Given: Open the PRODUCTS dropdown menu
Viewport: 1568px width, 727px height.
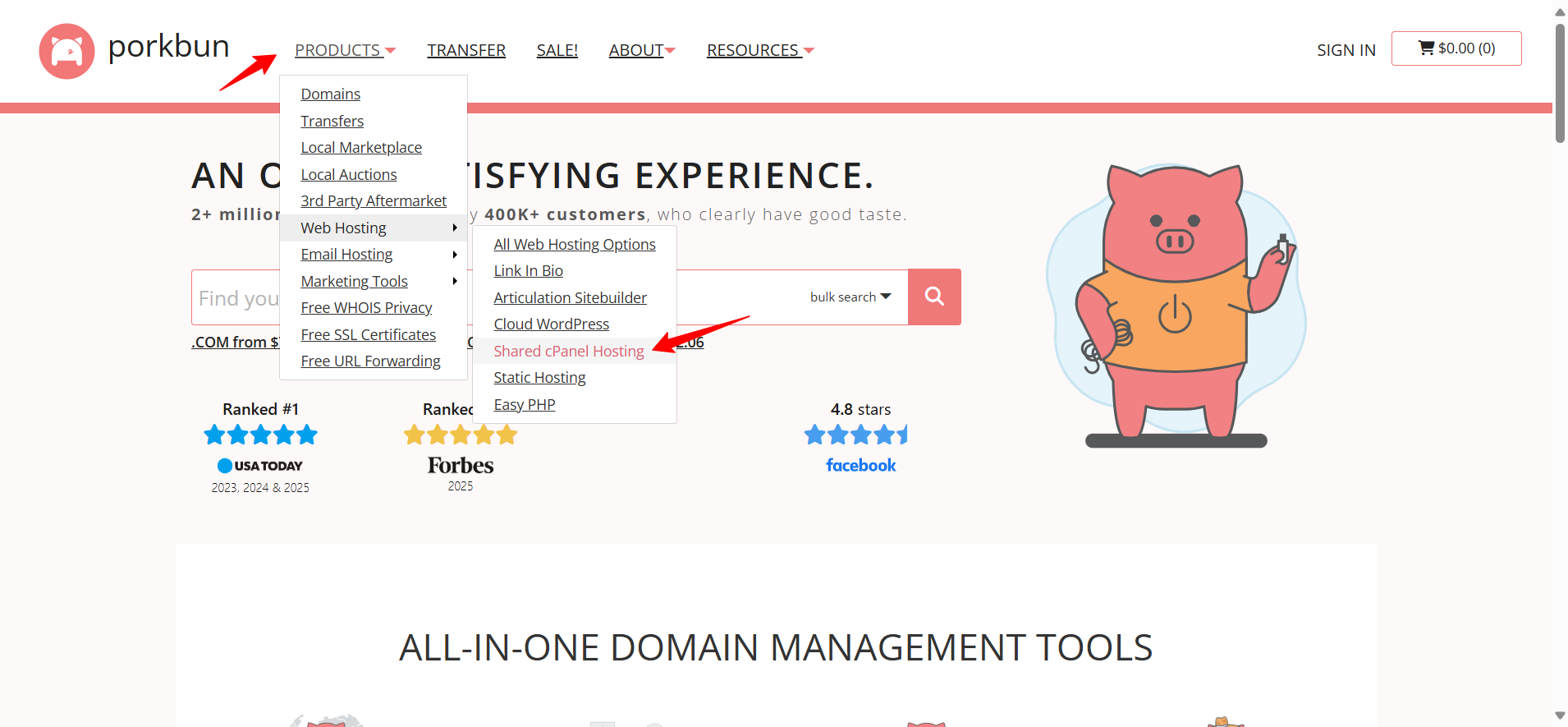Looking at the screenshot, I should 345,50.
